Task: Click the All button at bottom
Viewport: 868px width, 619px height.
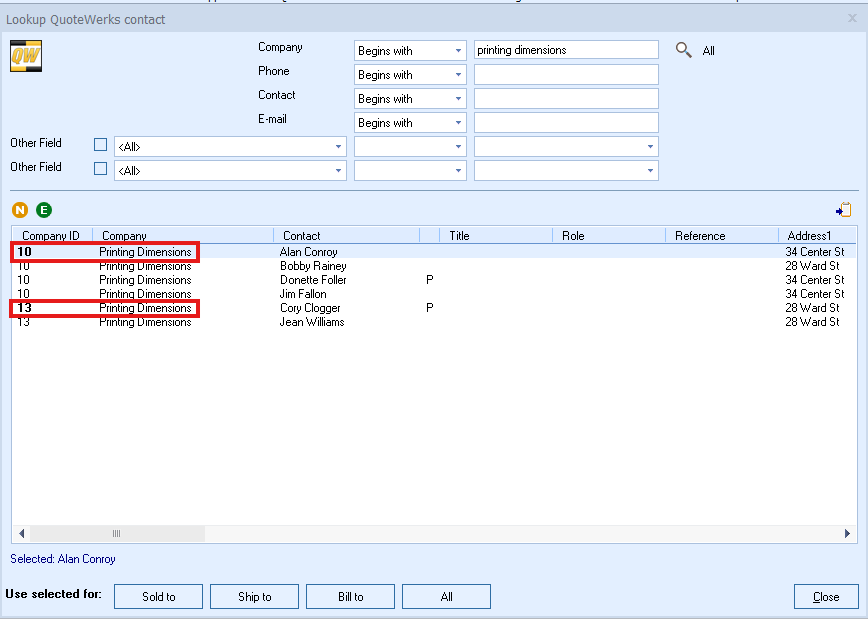Action: point(446,596)
